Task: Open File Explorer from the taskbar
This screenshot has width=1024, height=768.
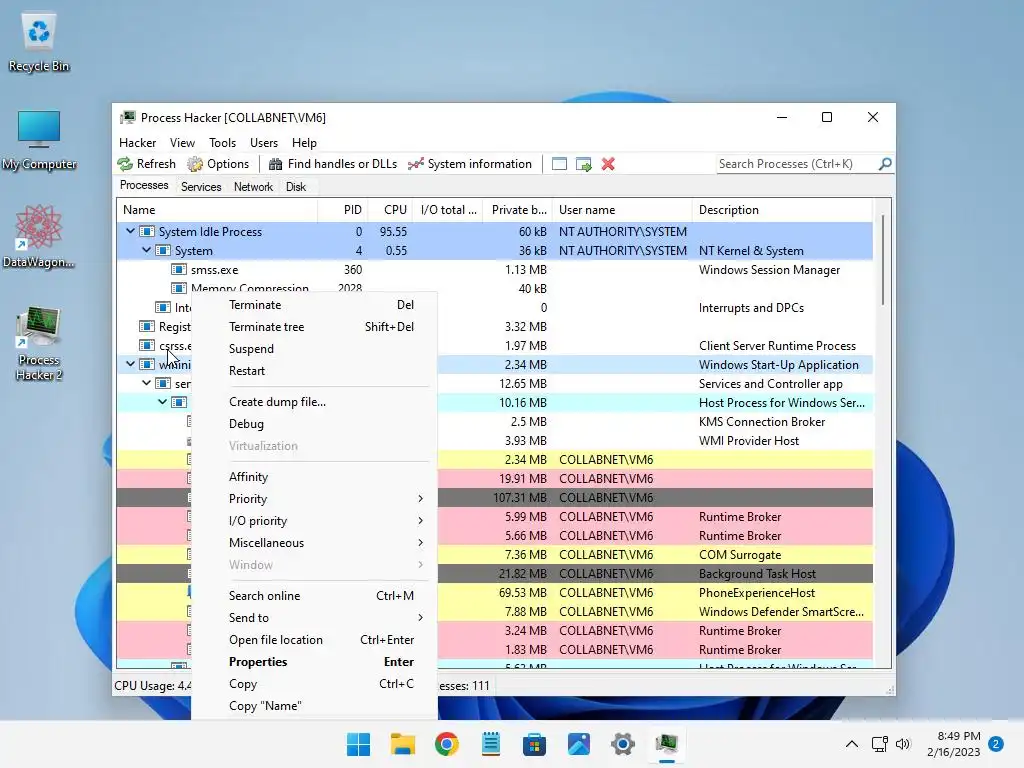Action: pos(402,744)
